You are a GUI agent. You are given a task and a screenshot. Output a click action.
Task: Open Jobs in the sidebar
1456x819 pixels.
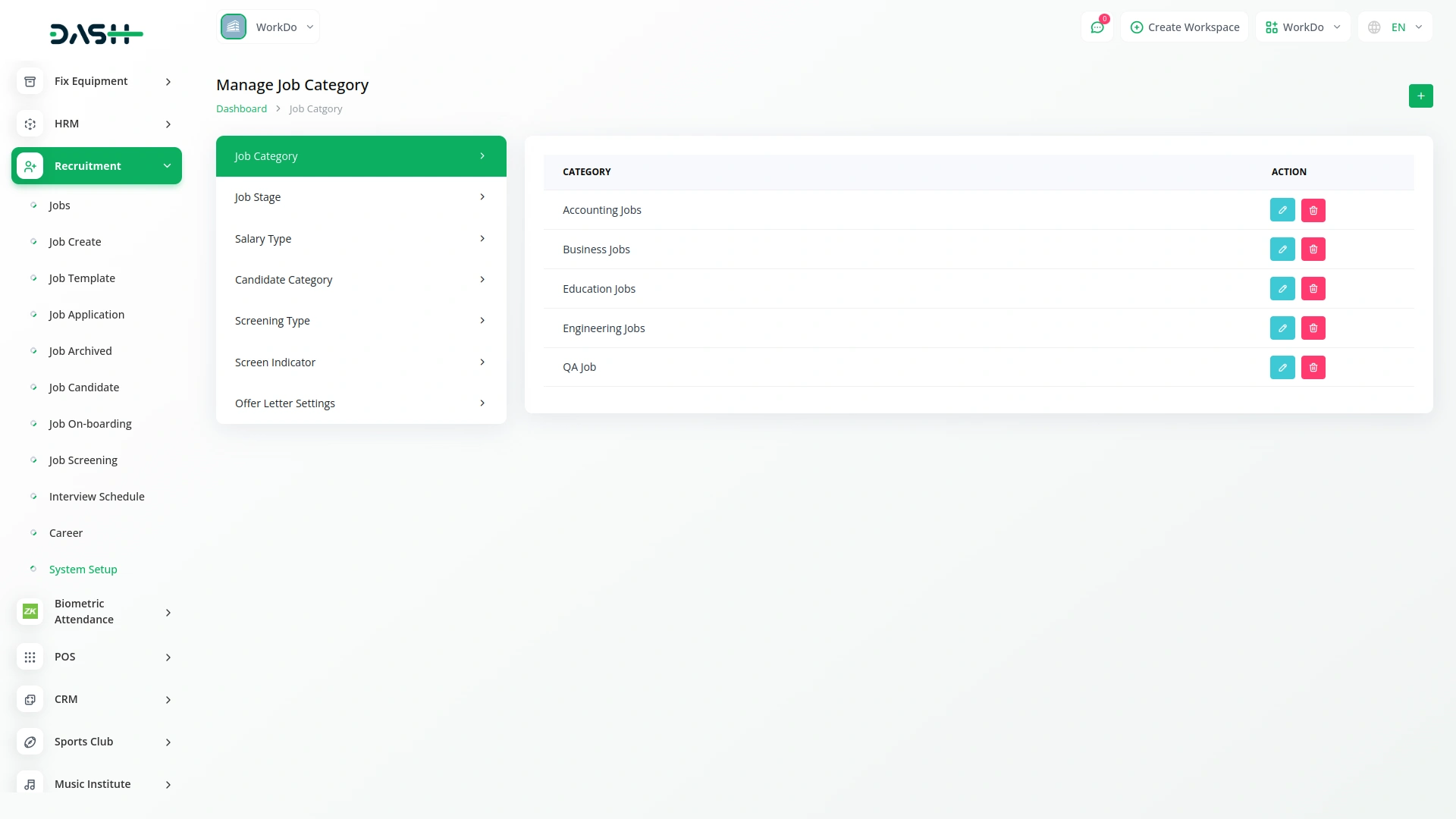click(59, 206)
